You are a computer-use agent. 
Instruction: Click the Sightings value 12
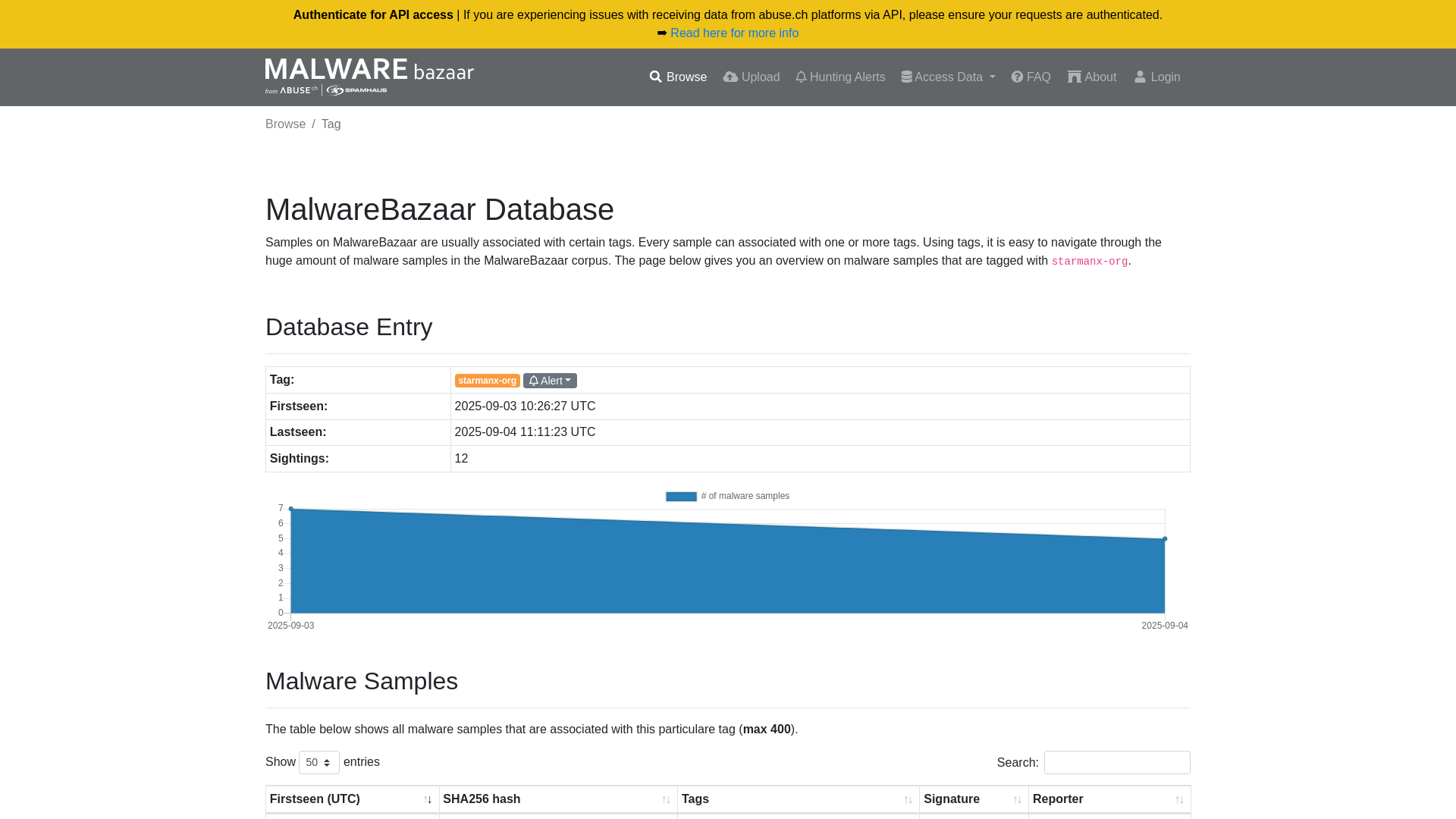pyautogui.click(x=461, y=459)
